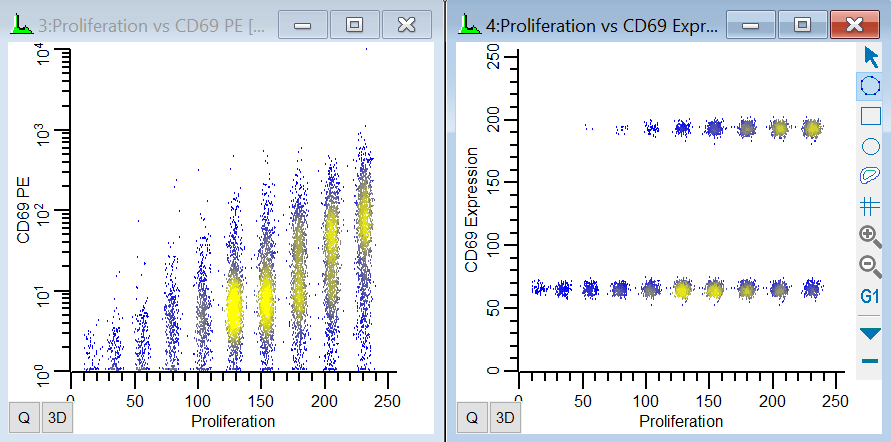Click Proliferation x-axis label in left plot
This screenshot has height=442, width=891.
pyautogui.click(x=232, y=421)
